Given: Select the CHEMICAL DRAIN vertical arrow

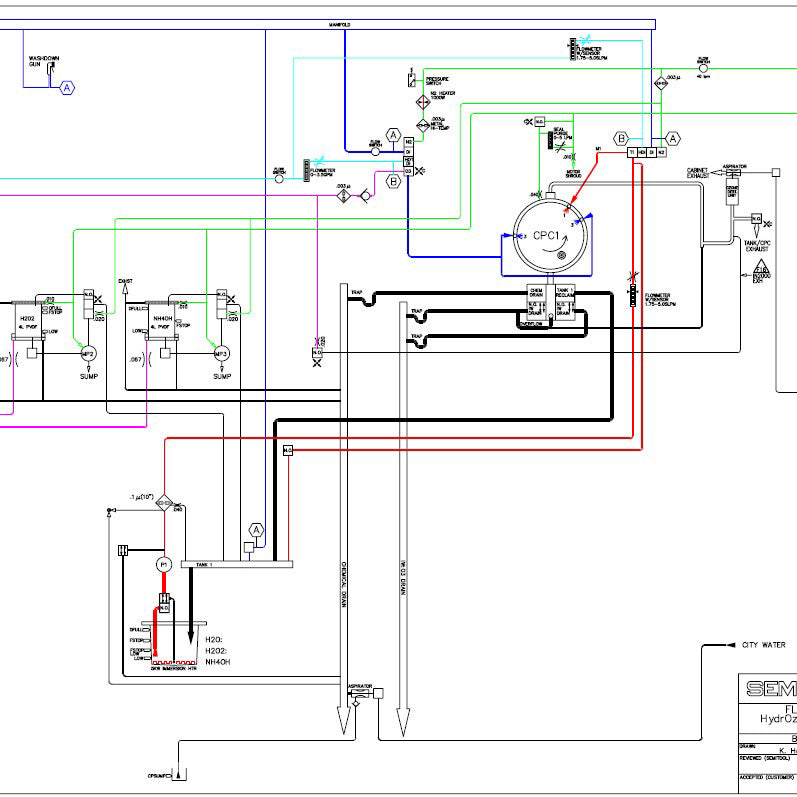Looking at the screenshot, I should click(x=344, y=508).
